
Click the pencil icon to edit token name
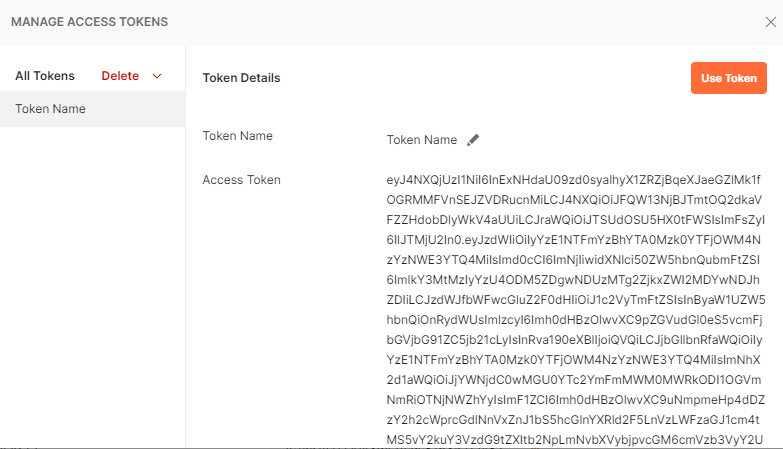pyautogui.click(x=473, y=140)
